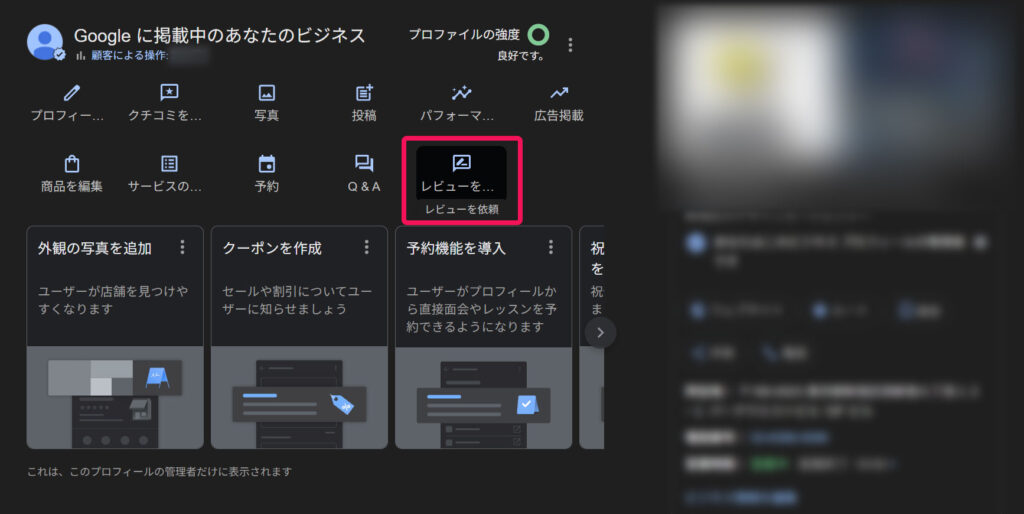
Task: Open パフォーマンス sparkline icon
Action: [x=461, y=93]
